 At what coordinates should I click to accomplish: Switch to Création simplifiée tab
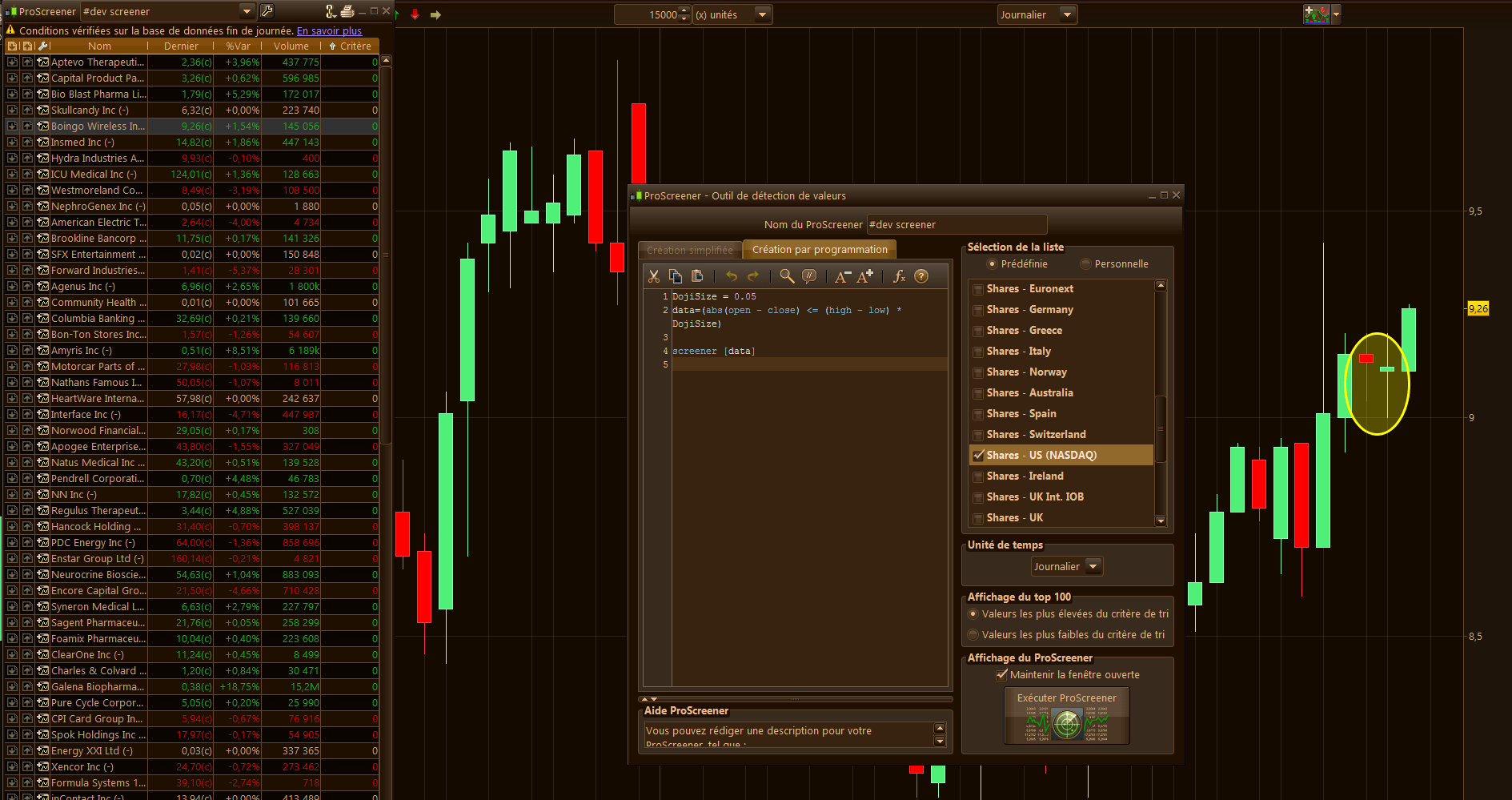coord(690,250)
